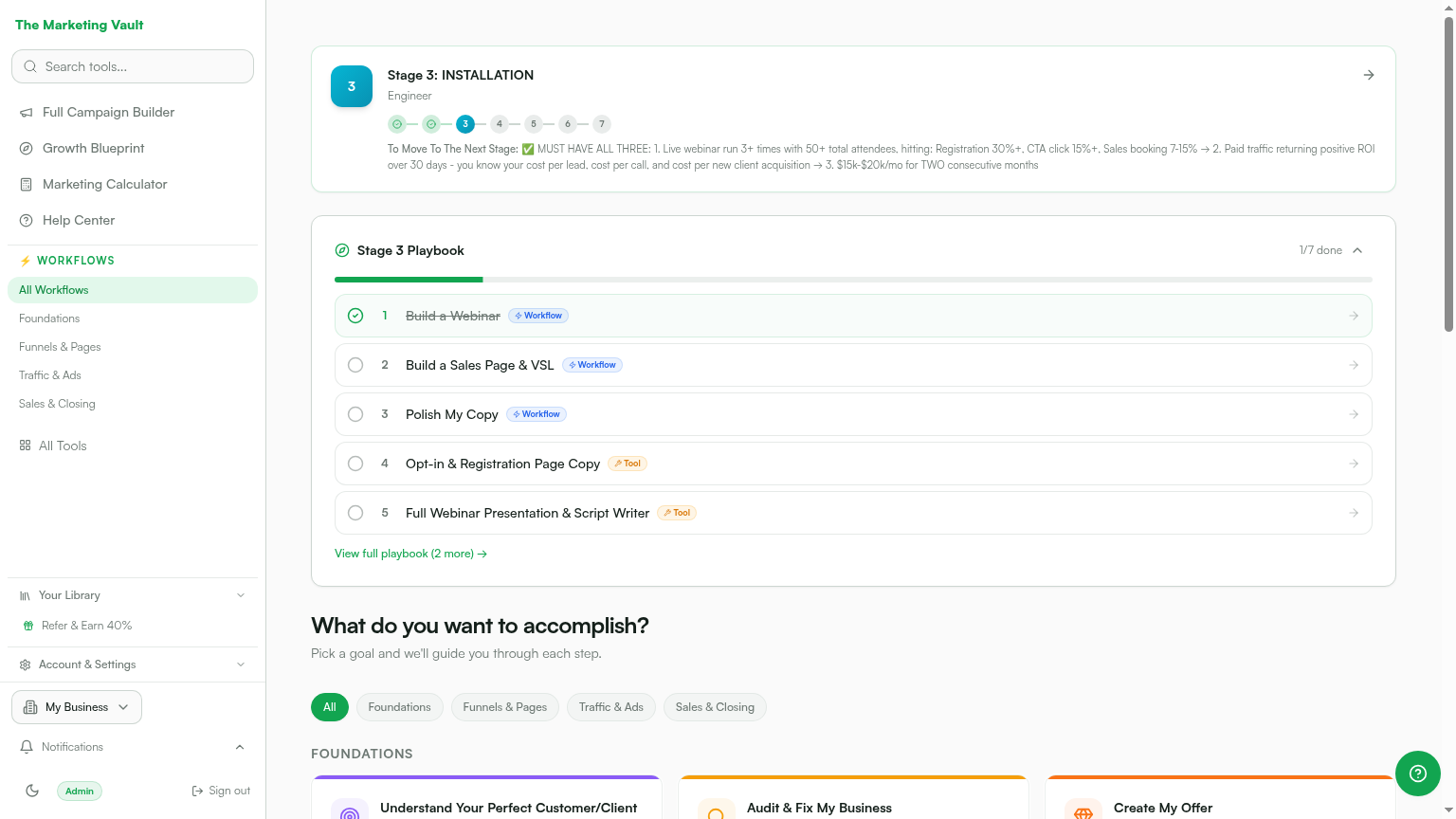Click View full playbook link
1456x819 pixels.
410,554
